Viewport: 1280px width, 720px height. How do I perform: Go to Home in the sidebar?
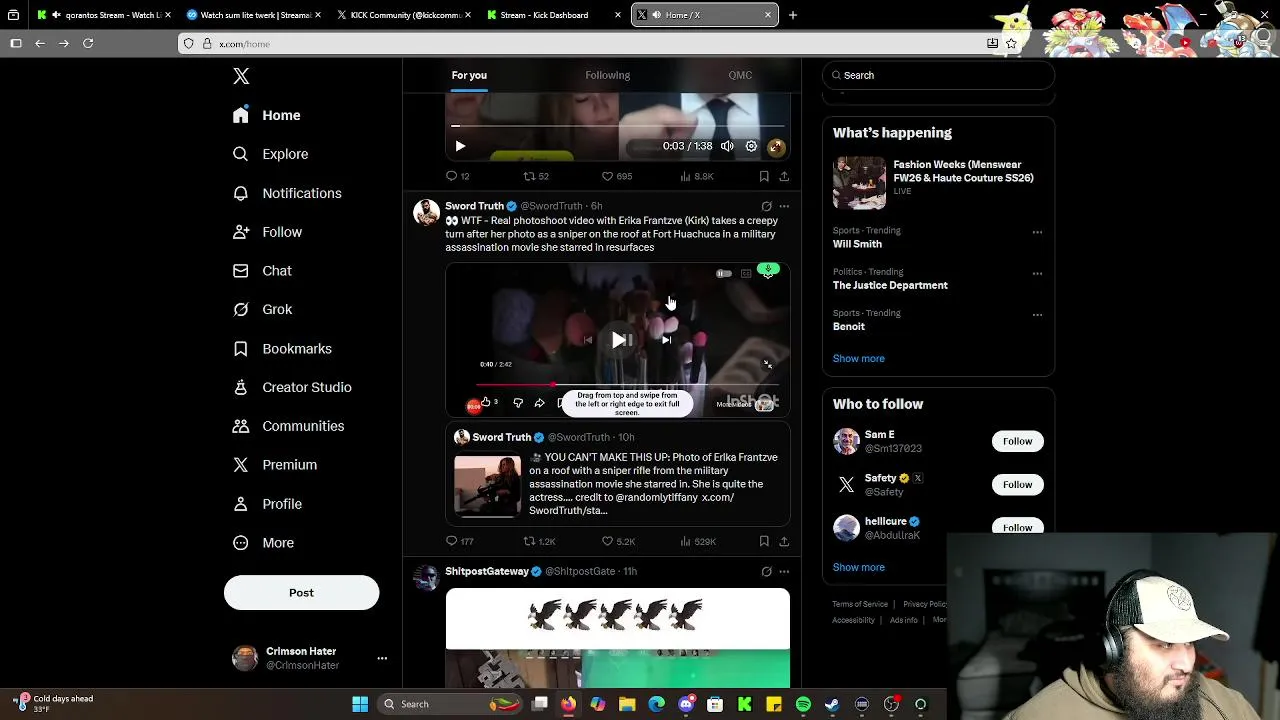click(x=266, y=115)
